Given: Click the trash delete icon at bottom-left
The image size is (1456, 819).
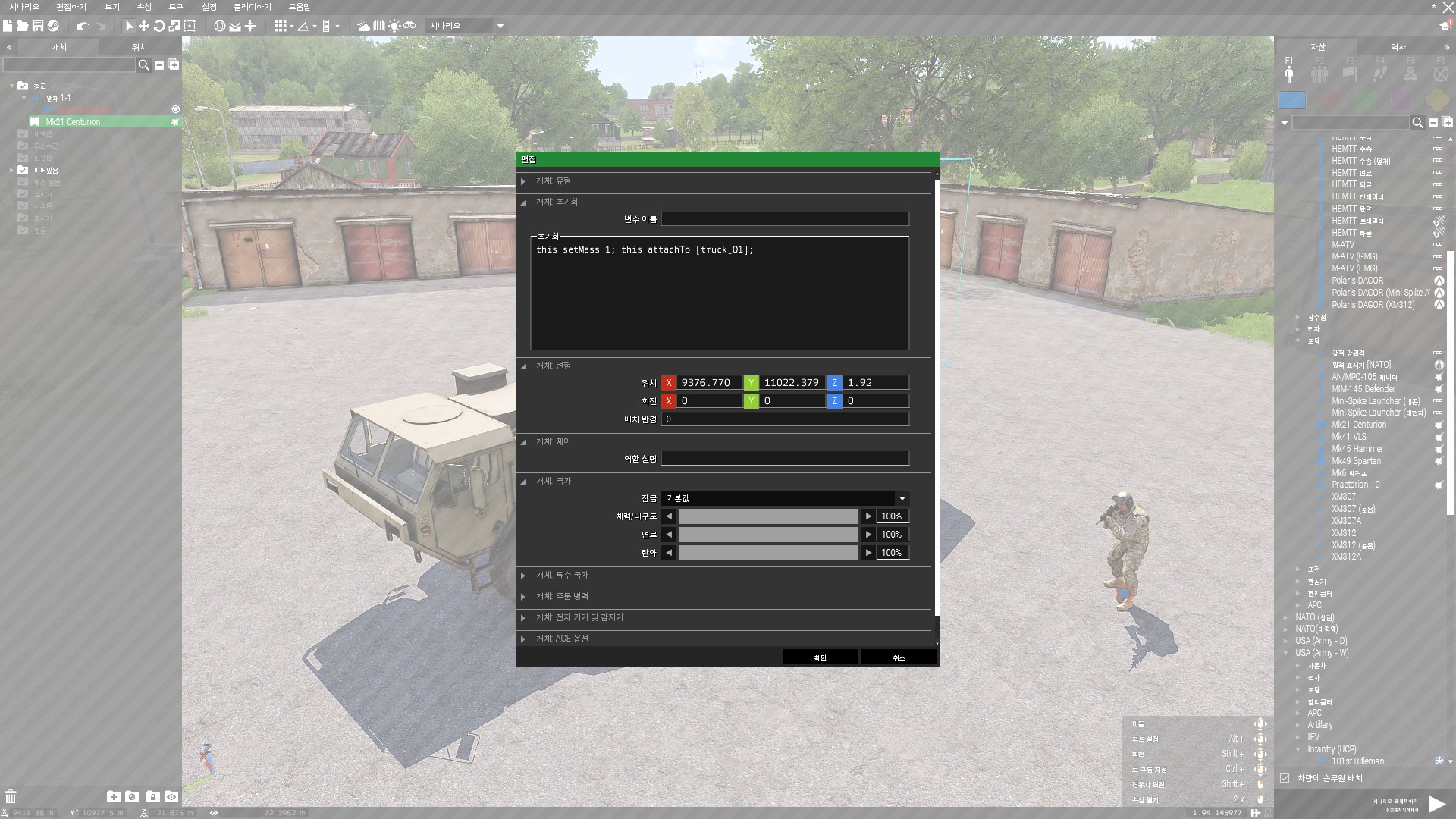Looking at the screenshot, I should coord(11,796).
